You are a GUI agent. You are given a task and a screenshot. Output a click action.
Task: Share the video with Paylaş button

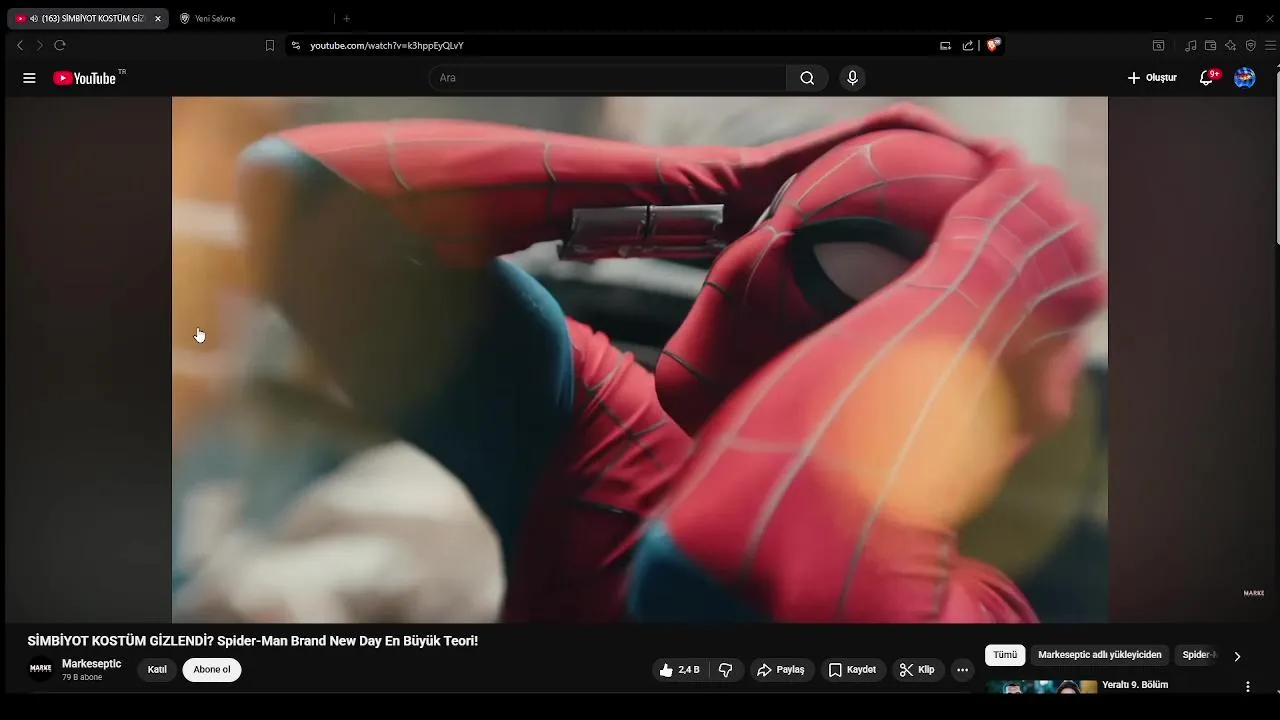tap(781, 670)
